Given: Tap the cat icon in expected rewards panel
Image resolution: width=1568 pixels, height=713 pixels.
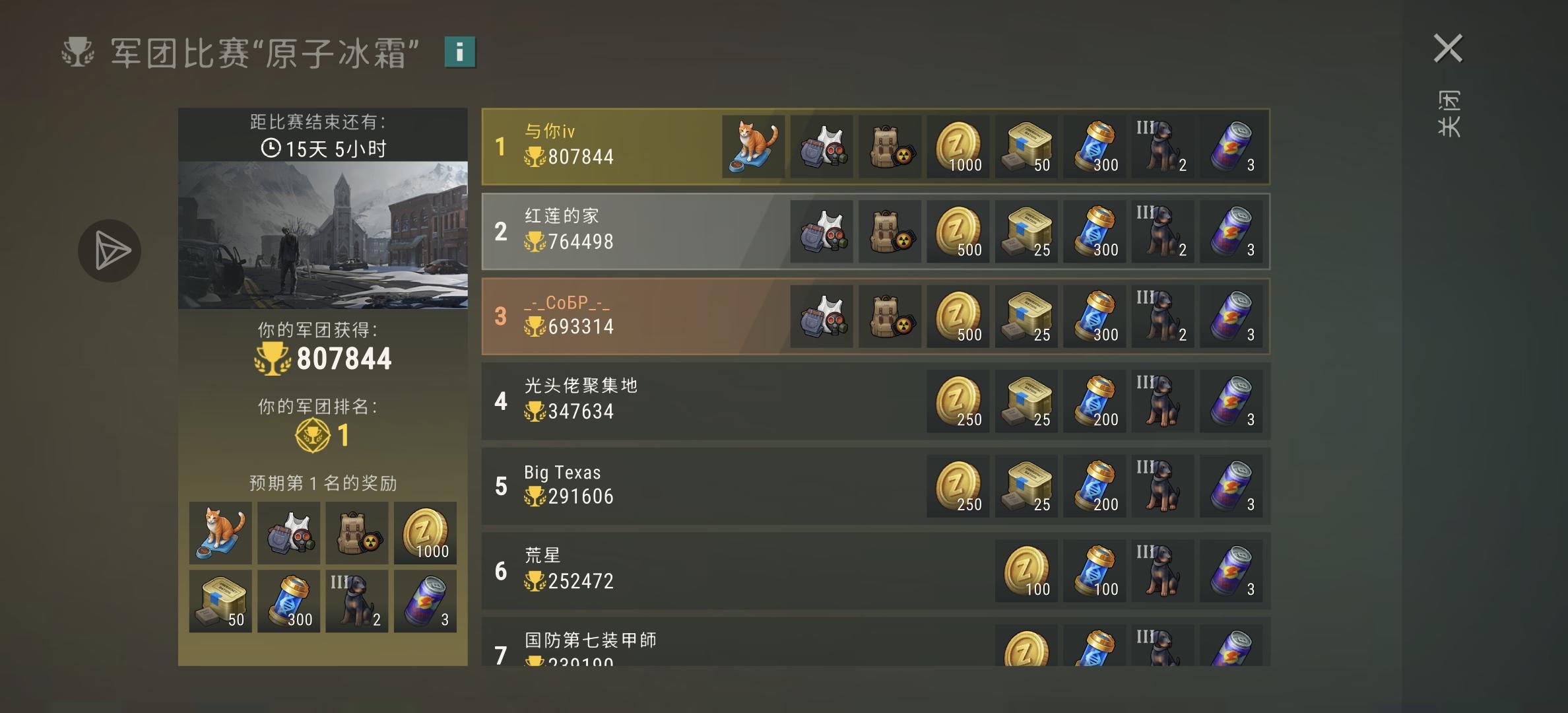Looking at the screenshot, I should [220, 533].
